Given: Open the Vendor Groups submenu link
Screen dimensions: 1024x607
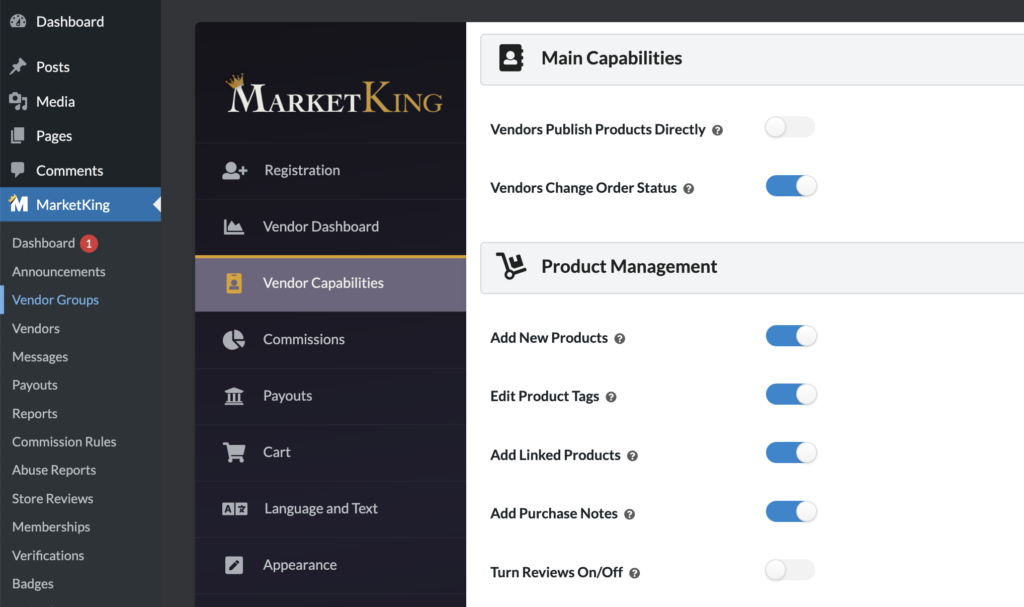Looking at the screenshot, I should tap(56, 300).
